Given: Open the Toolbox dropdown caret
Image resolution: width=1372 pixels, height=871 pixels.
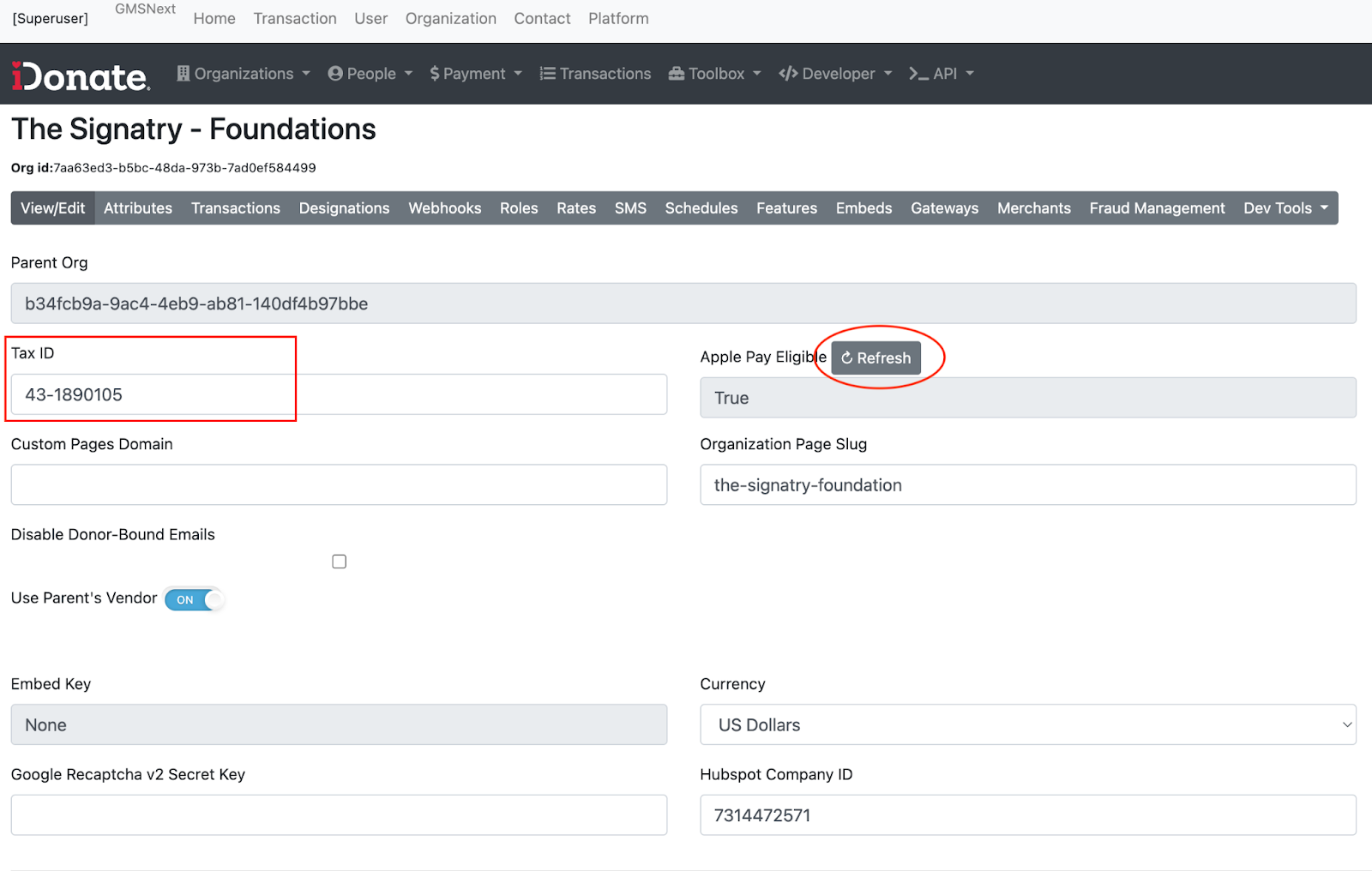Looking at the screenshot, I should coord(757,74).
